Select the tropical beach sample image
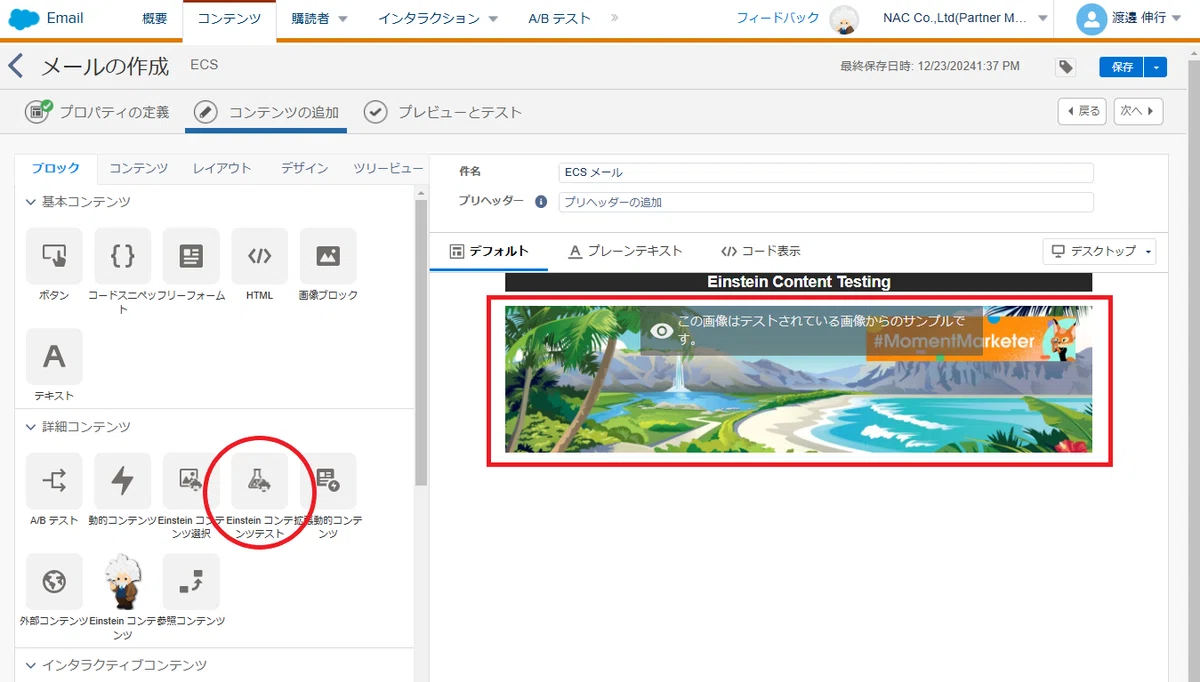 point(798,380)
